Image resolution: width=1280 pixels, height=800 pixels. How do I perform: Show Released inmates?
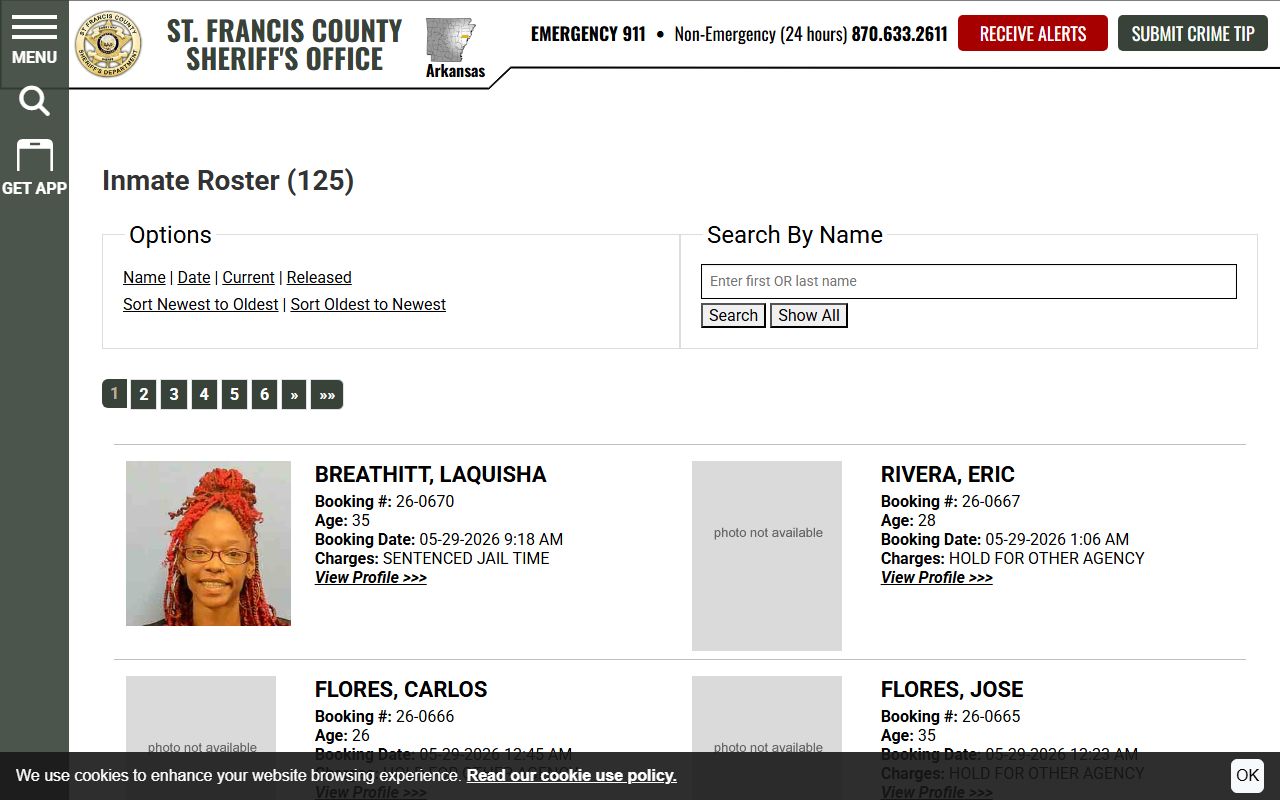(x=319, y=277)
